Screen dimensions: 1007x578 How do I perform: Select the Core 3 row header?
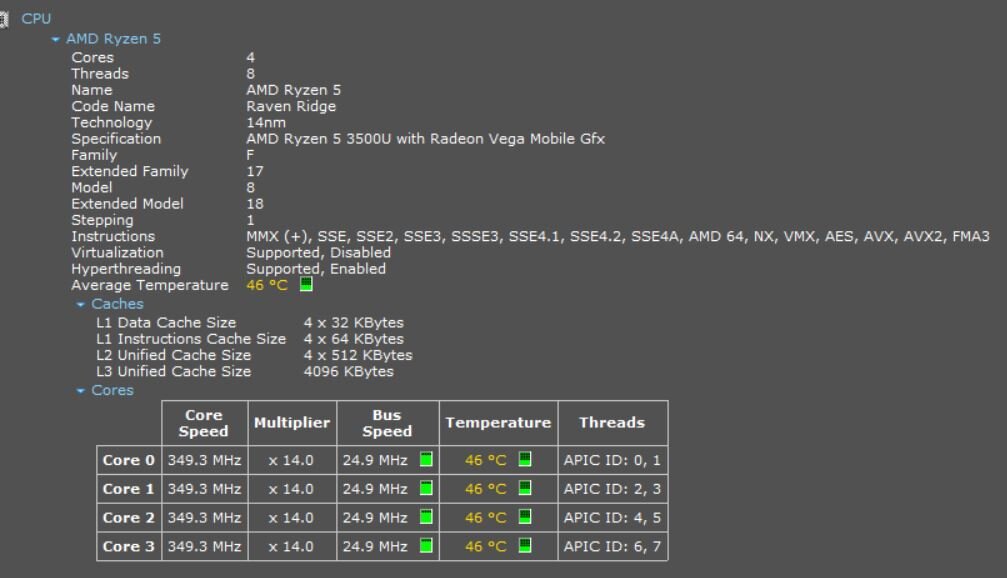[128, 547]
